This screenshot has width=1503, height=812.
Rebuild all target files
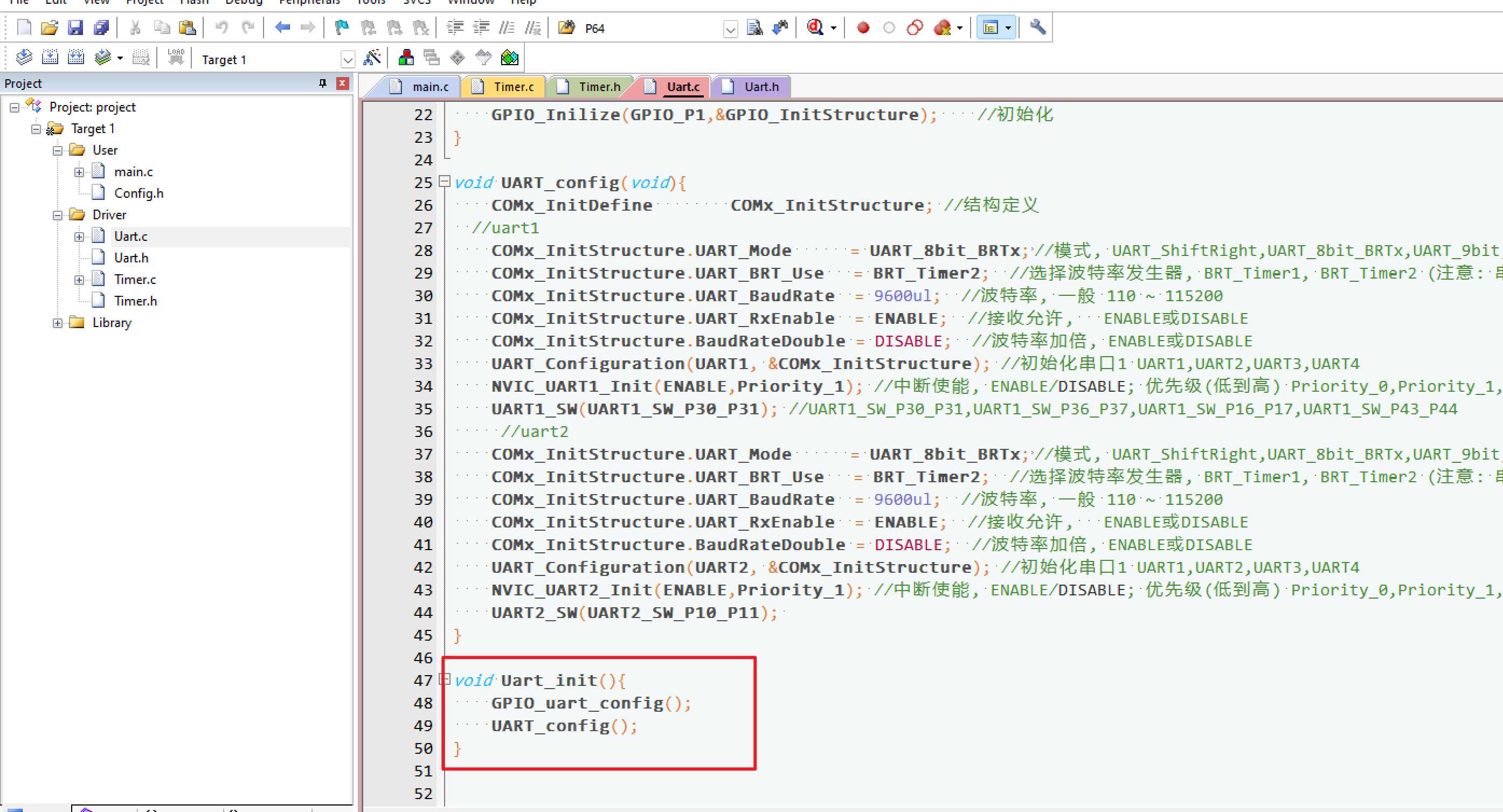[x=76, y=58]
